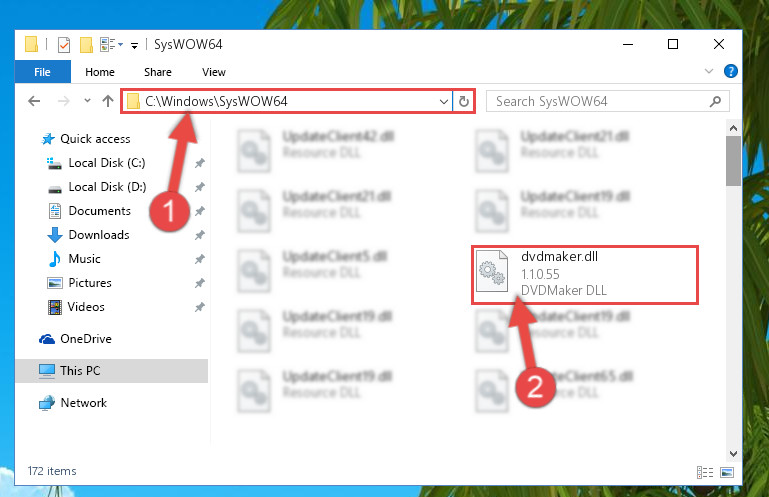This screenshot has width=769, height=497.
Task: Open the Share ribbon tab
Action: pyautogui.click(x=158, y=72)
